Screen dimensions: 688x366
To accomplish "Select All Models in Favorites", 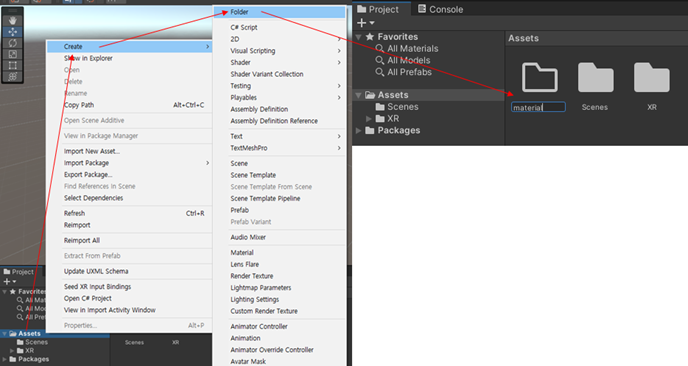I will click(408, 60).
